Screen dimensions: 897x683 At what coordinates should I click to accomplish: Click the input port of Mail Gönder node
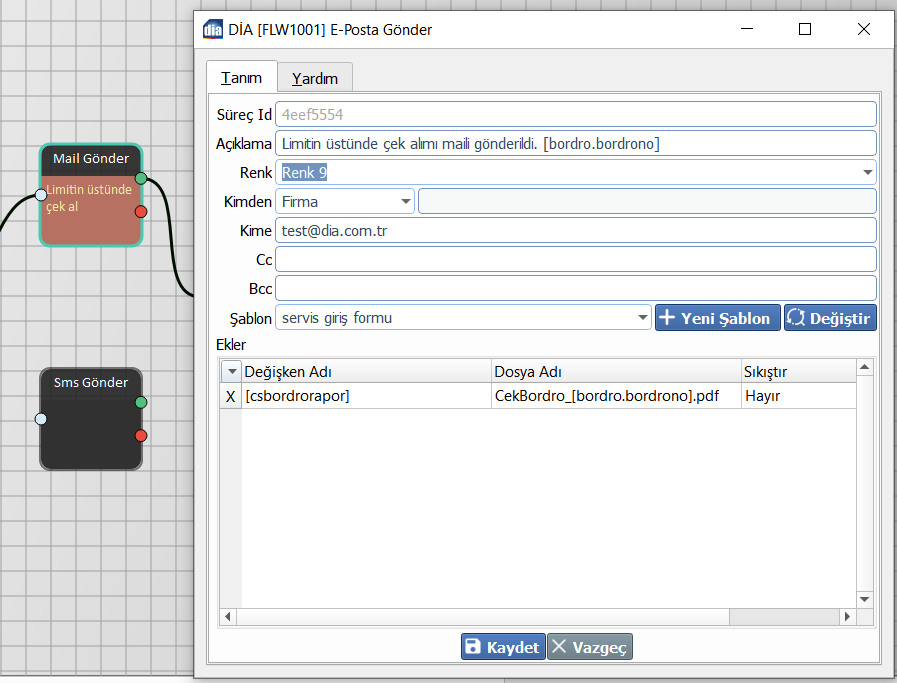pos(41,195)
